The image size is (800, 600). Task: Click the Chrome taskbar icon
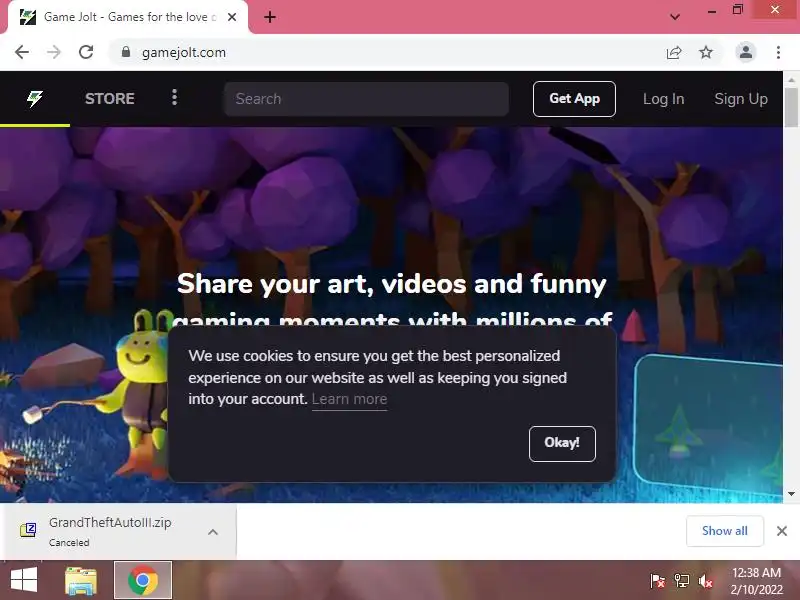tap(143, 580)
